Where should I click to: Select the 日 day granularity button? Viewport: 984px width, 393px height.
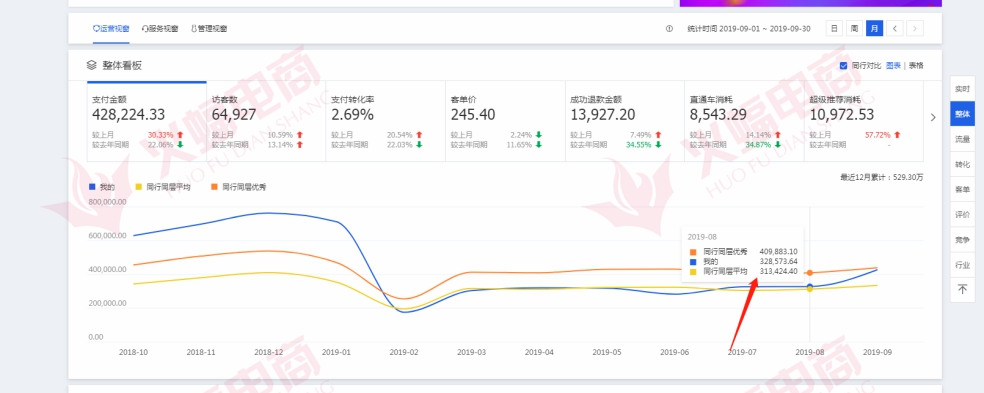(x=834, y=28)
